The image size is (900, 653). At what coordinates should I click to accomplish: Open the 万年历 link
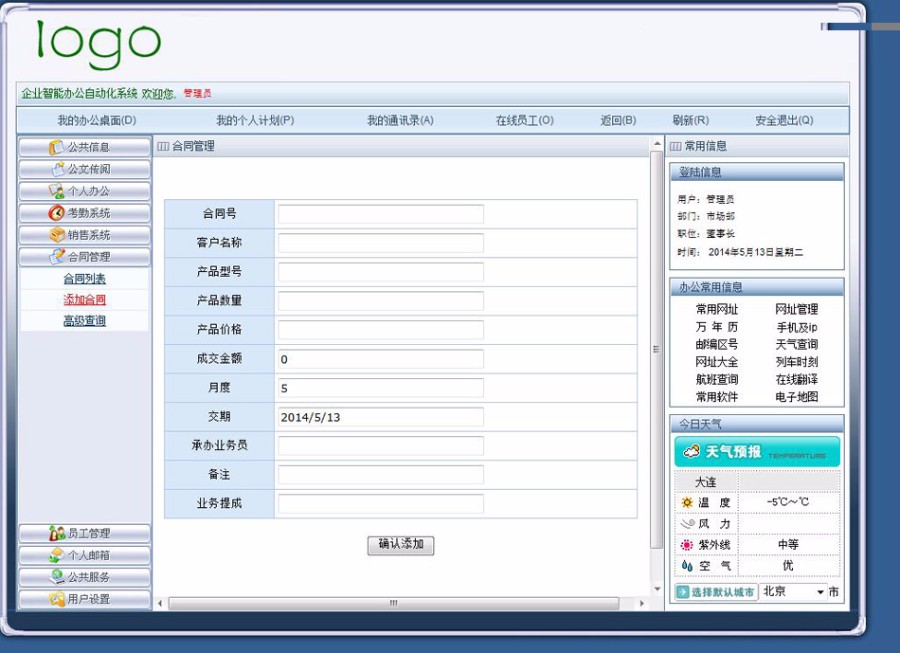point(717,327)
